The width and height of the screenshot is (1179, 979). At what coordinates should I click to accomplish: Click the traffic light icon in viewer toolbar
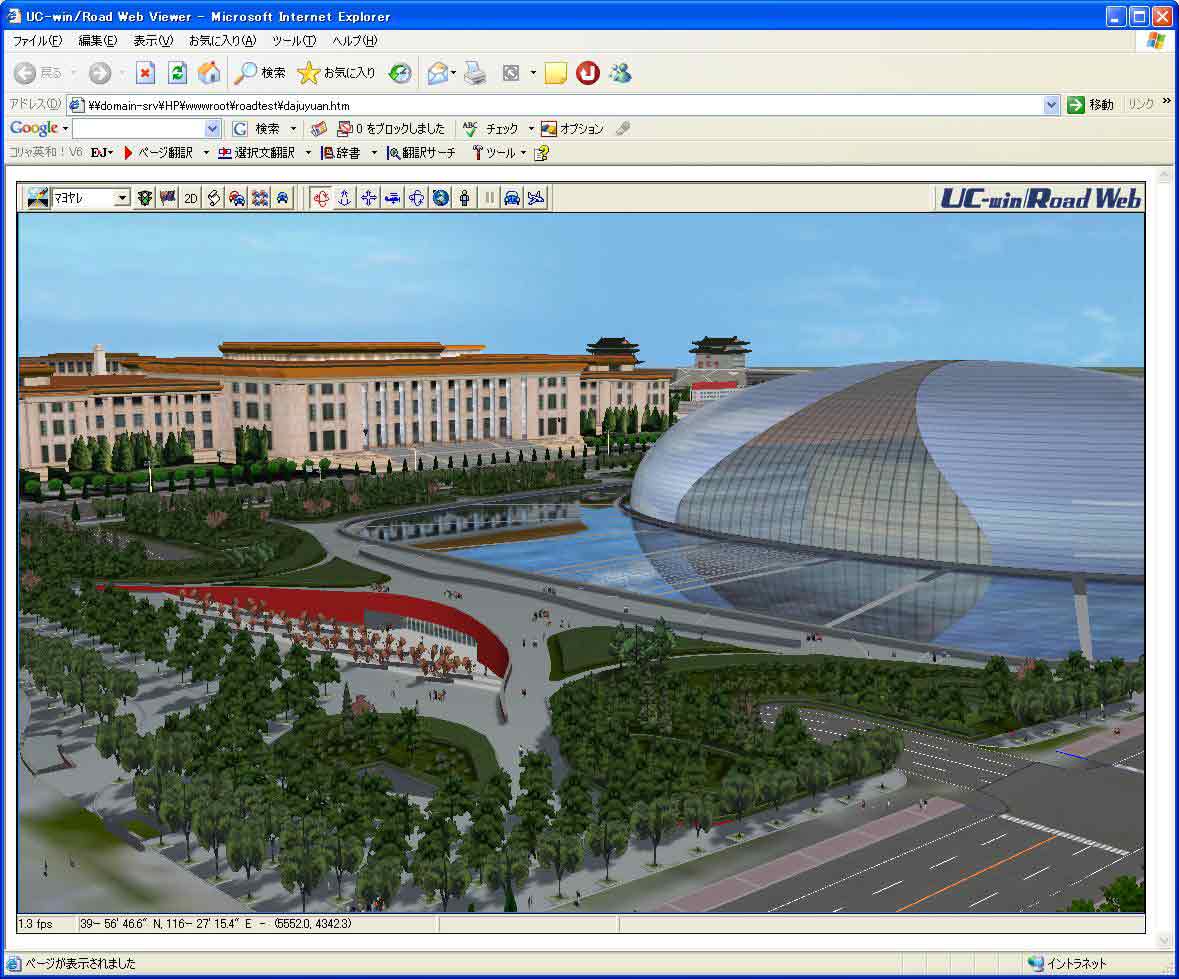144,198
